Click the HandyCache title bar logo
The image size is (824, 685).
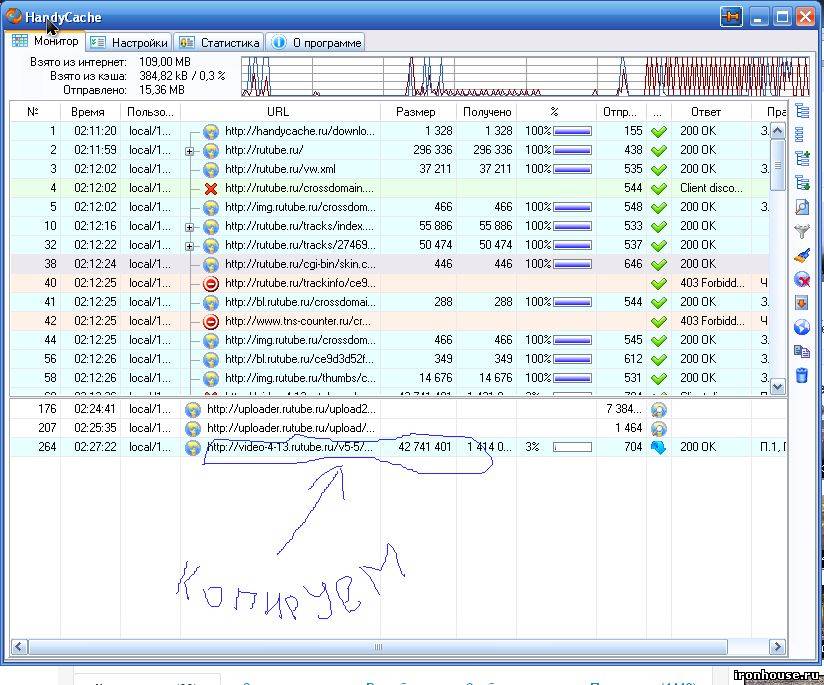[14, 16]
